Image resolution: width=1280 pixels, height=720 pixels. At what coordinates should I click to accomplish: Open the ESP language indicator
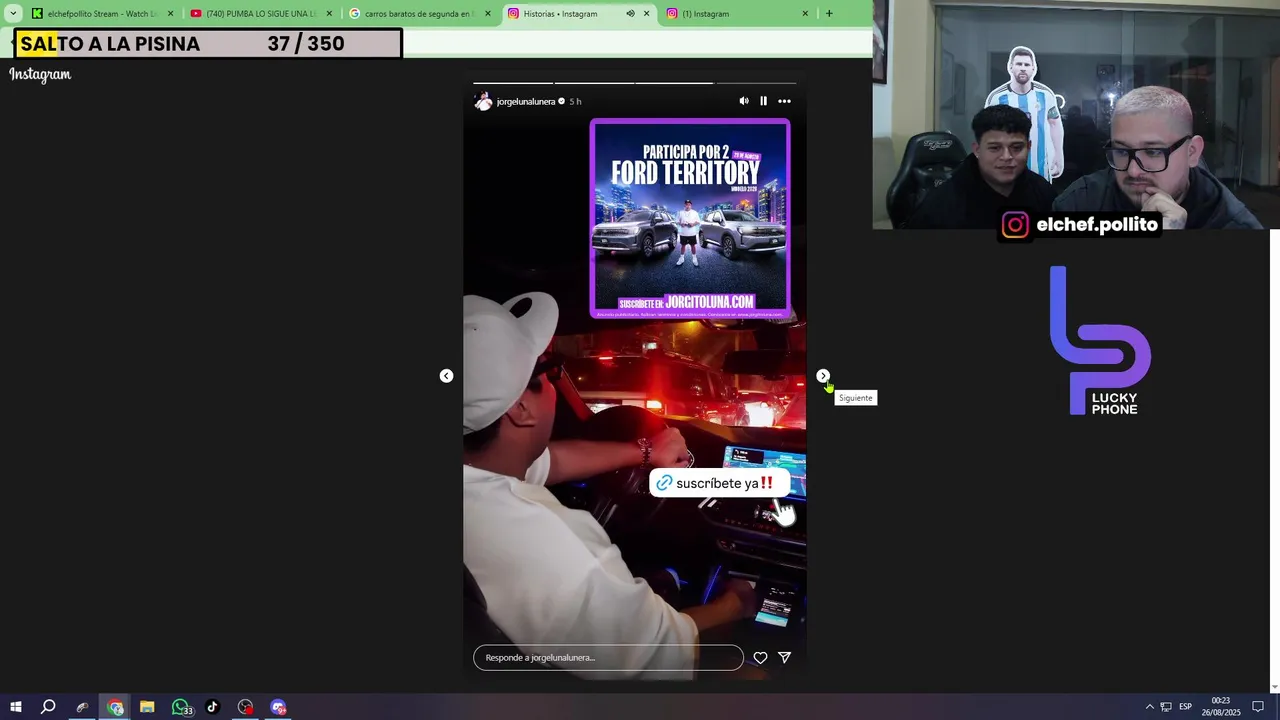[x=1185, y=707]
